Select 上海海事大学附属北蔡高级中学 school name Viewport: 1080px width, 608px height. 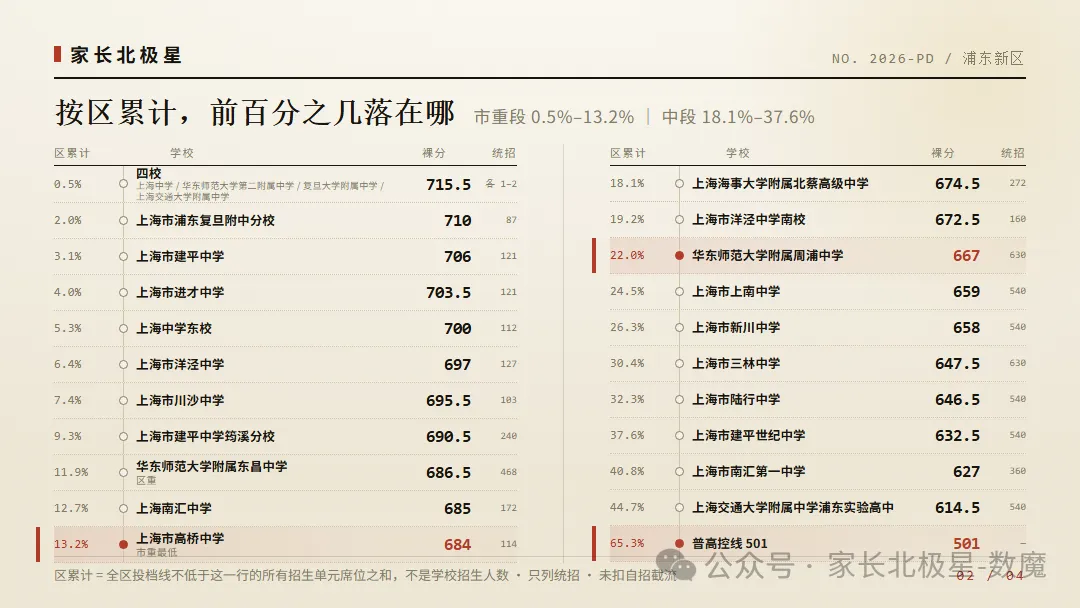coord(780,184)
